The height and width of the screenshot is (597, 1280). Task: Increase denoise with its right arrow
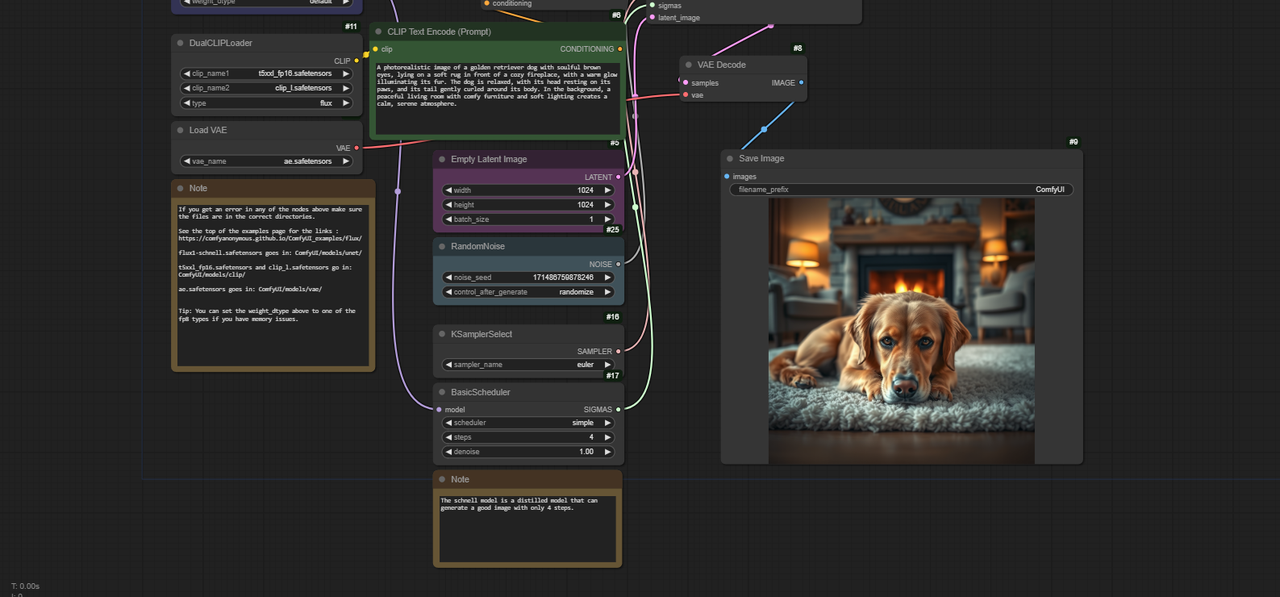[x=607, y=452]
